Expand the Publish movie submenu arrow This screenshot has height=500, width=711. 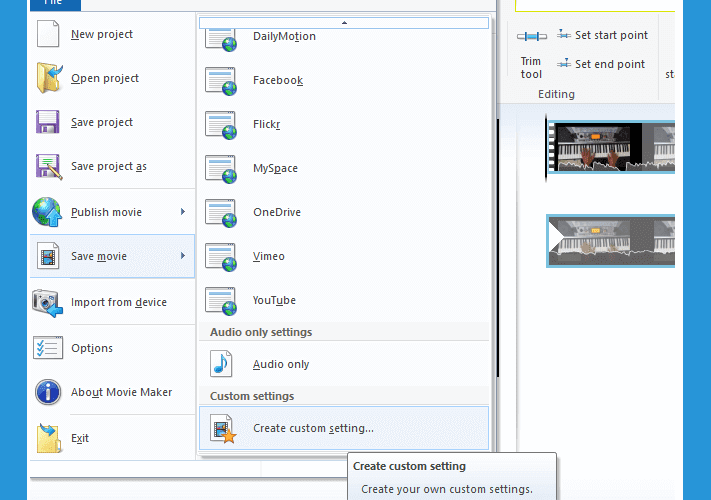click(x=183, y=212)
